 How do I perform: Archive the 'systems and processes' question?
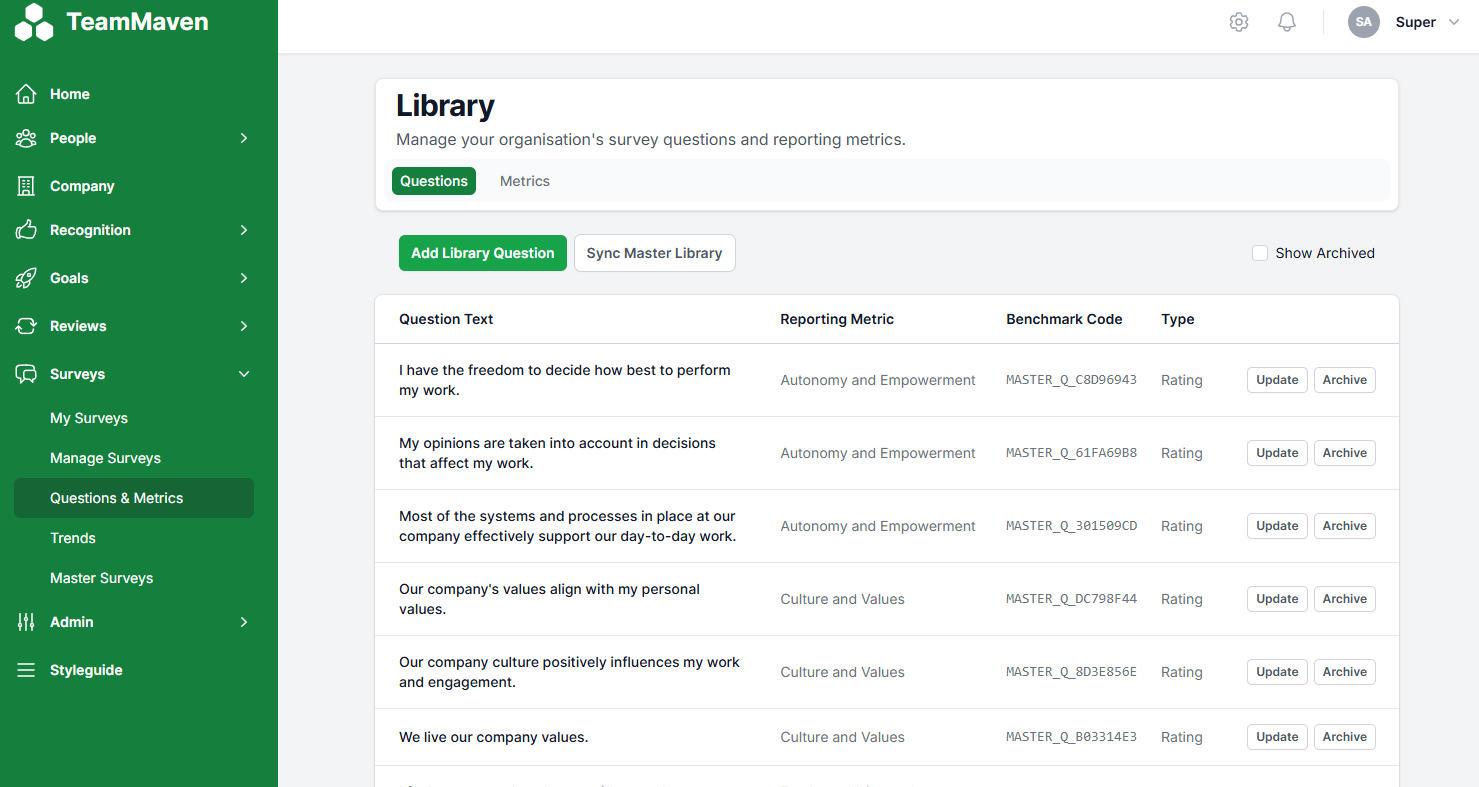1345,526
